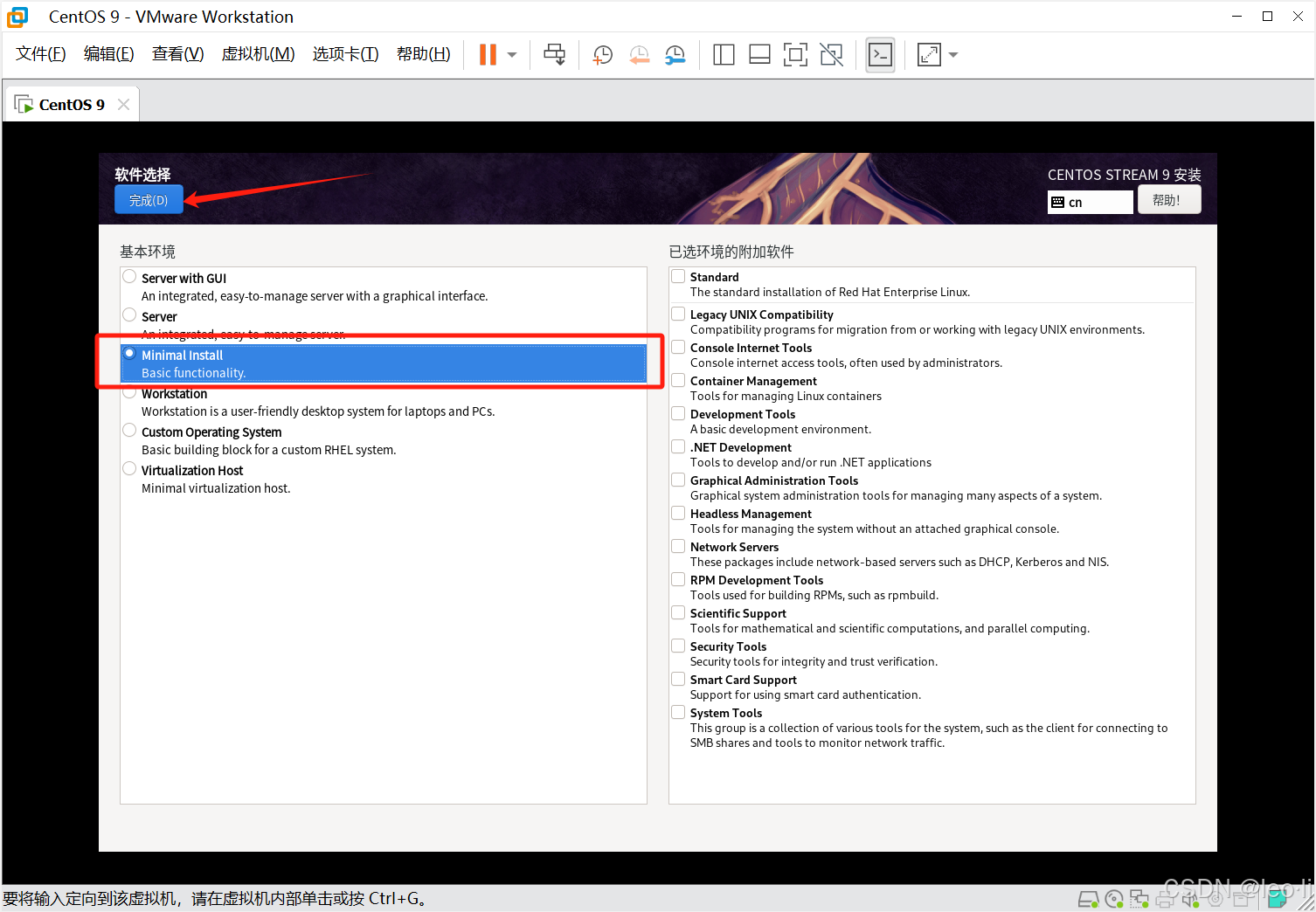The image size is (1316, 912).
Task: Check Graphical Administration Tools
Action: (678, 480)
